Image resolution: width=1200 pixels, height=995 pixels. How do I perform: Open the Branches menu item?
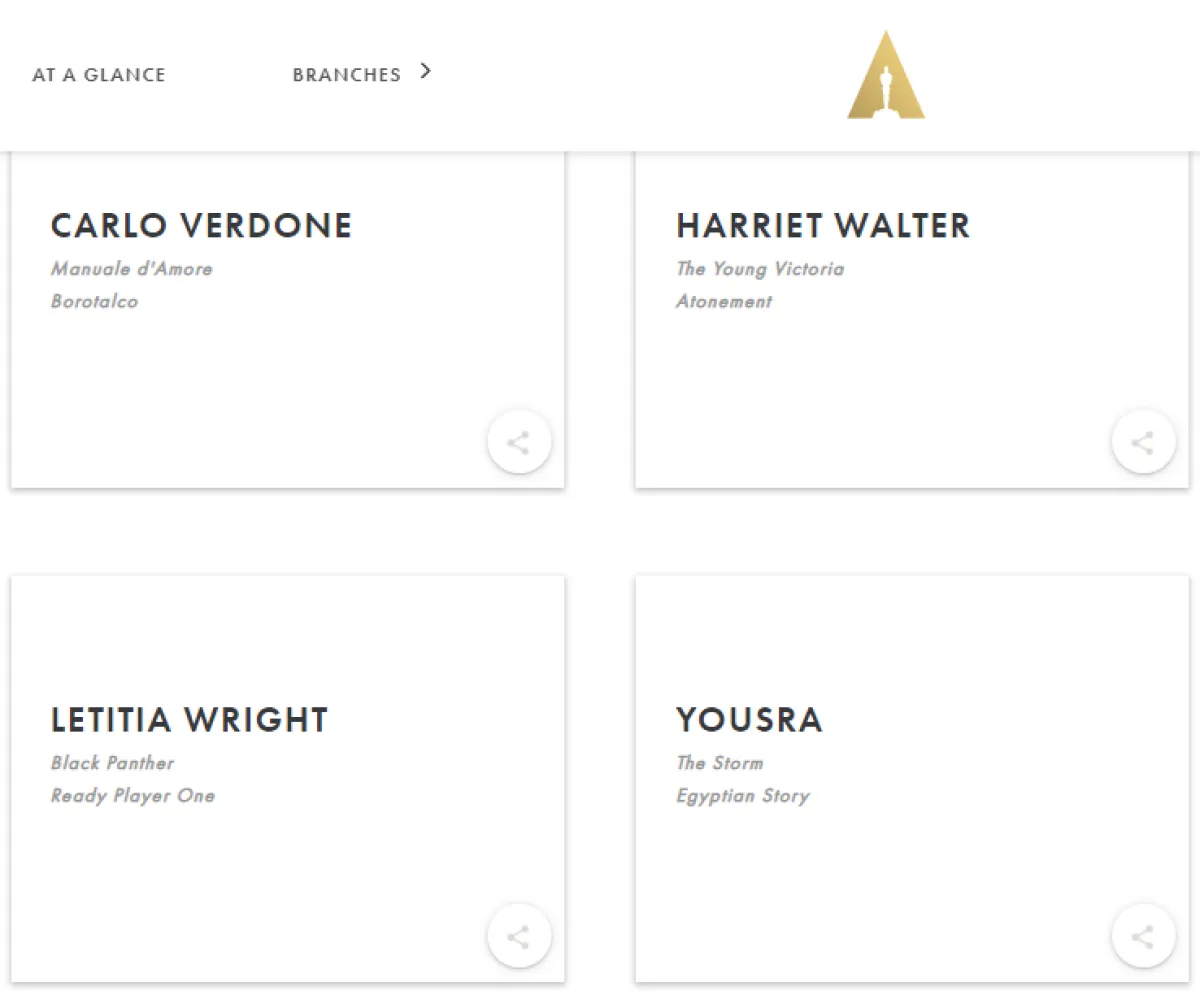[x=346, y=75]
